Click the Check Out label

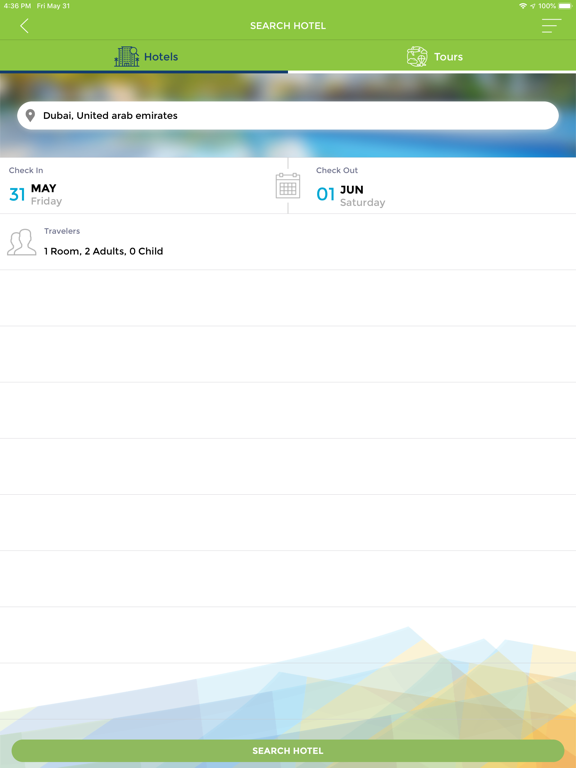tap(337, 170)
